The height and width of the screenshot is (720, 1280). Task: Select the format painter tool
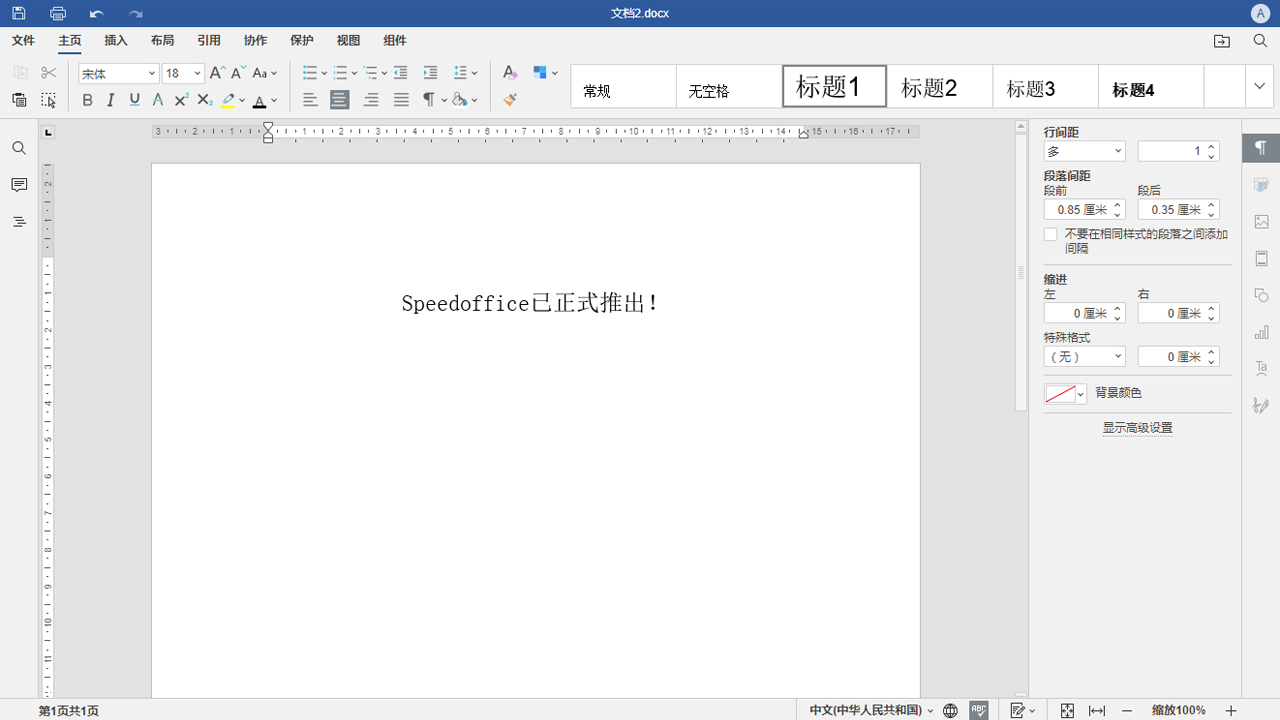coord(509,100)
